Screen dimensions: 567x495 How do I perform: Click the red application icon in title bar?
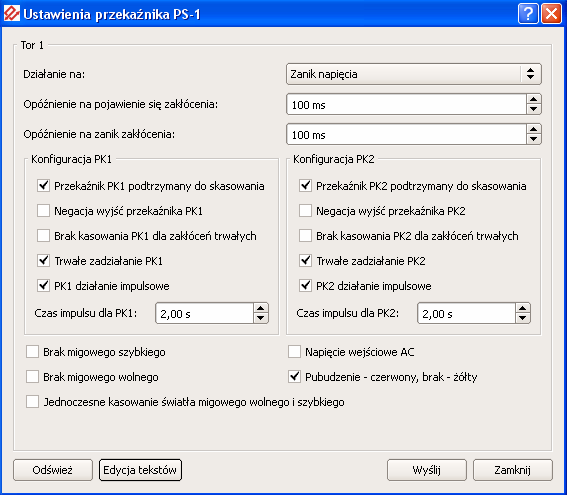(x=12, y=14)
